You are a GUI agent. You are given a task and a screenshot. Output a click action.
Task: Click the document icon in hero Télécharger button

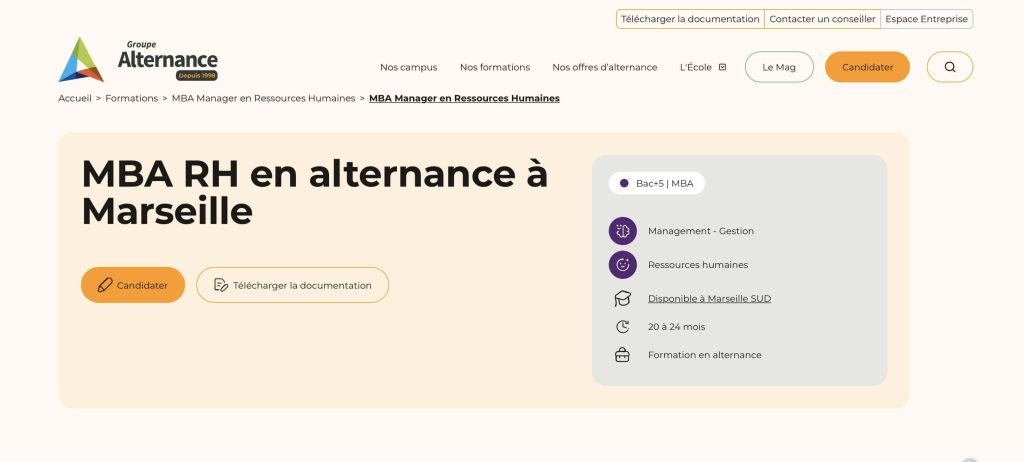click(x=221, y=285)
